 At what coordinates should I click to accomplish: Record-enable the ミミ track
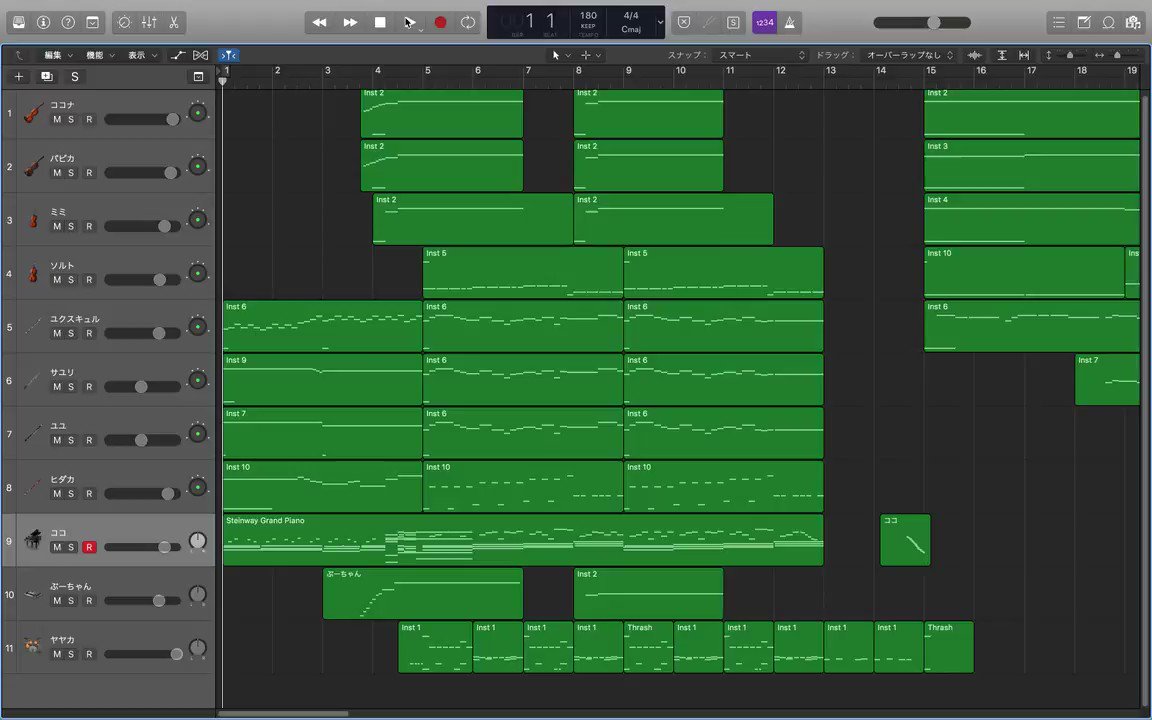point(89,226)
